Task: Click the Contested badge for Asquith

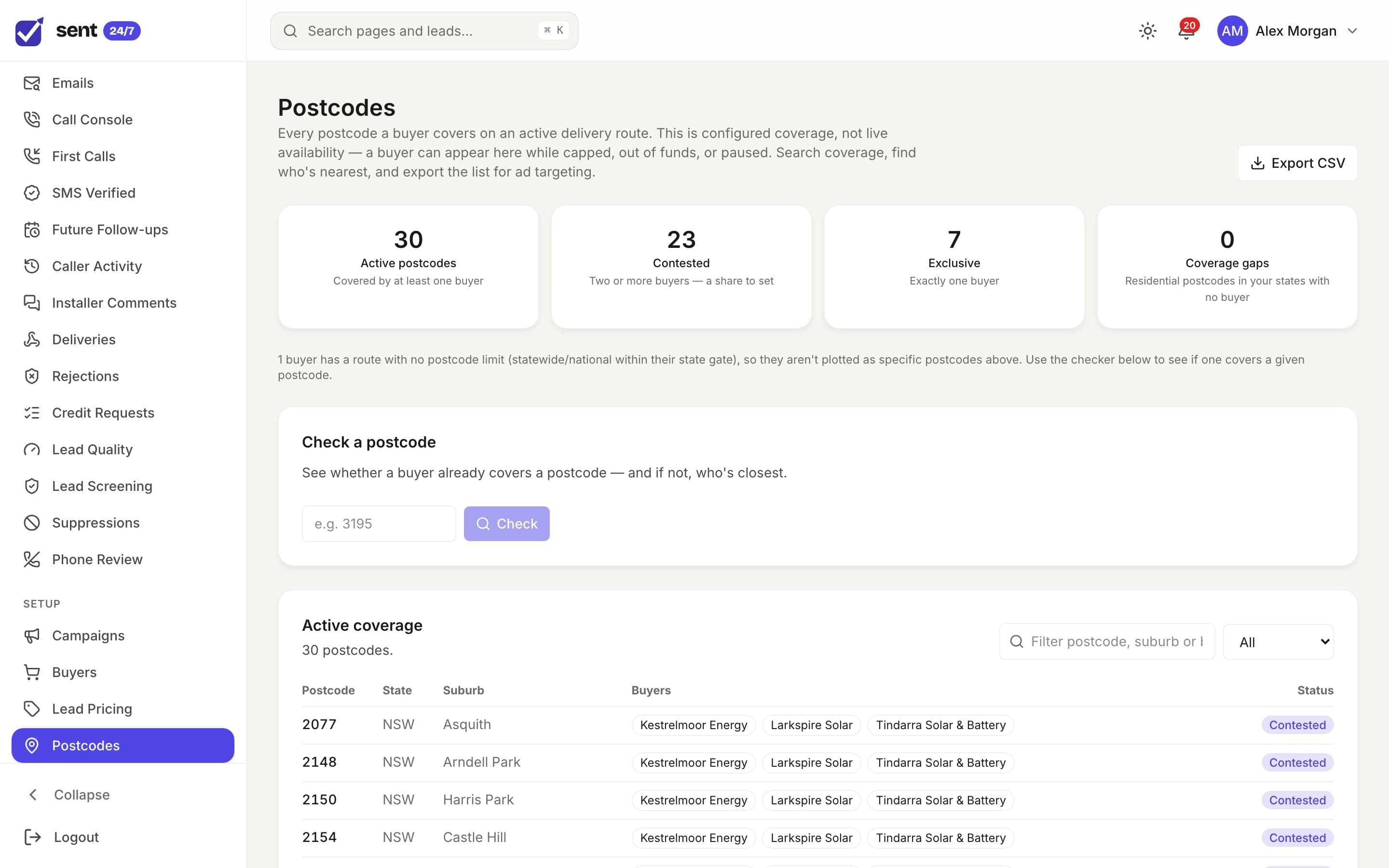Action: tap(1297, 725)
